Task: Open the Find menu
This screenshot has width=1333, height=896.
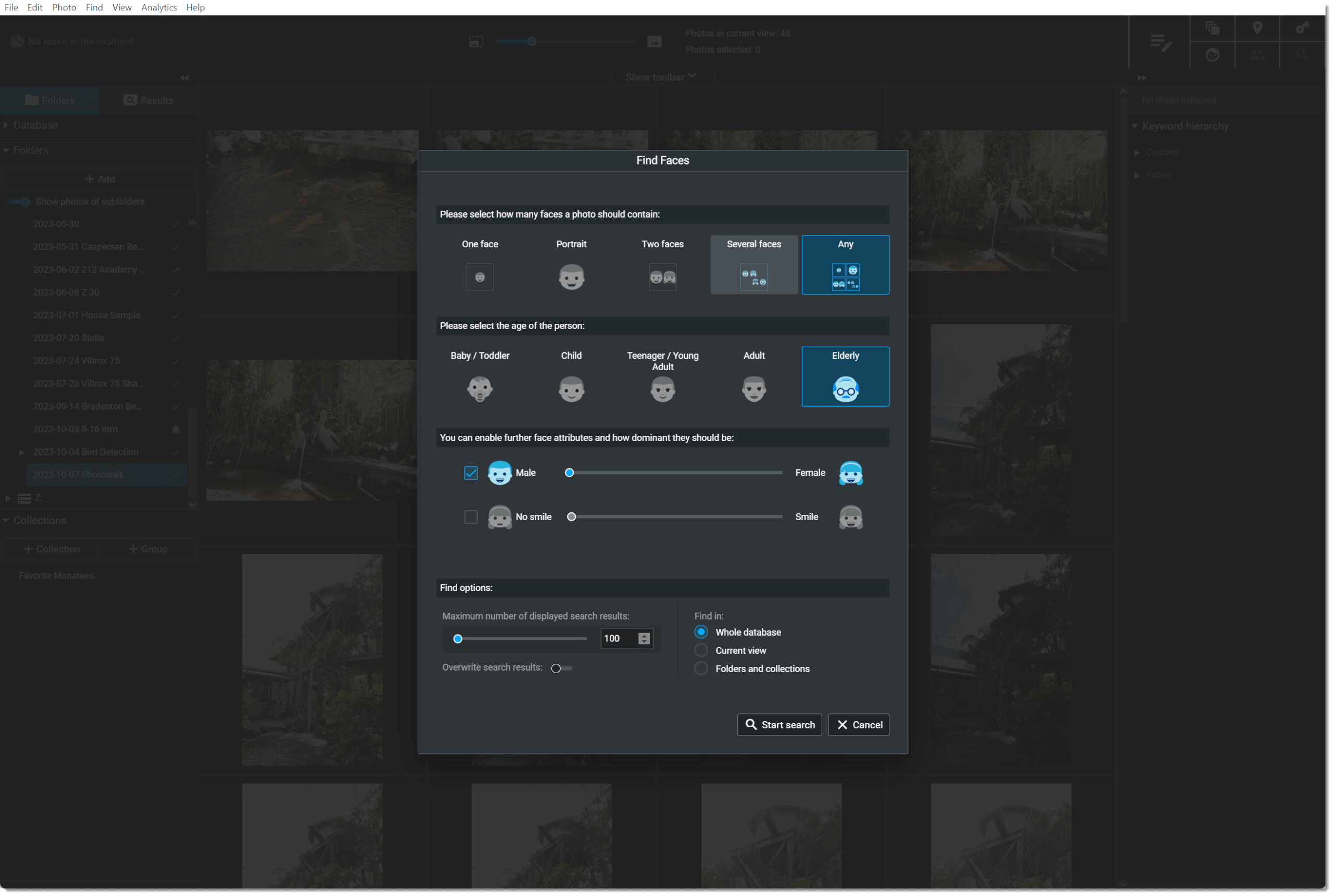Action: pos(94,7)
